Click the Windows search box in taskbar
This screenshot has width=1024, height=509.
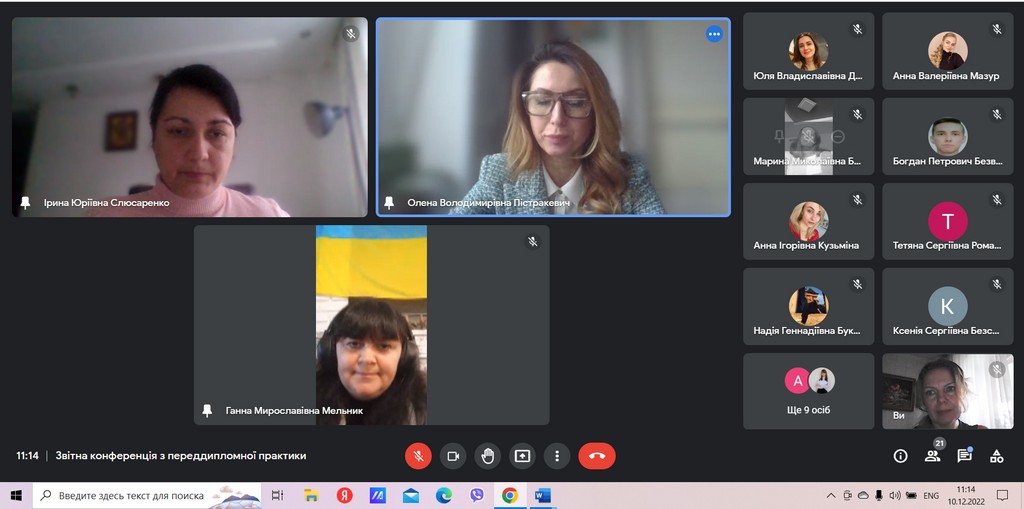coord(135,495)
